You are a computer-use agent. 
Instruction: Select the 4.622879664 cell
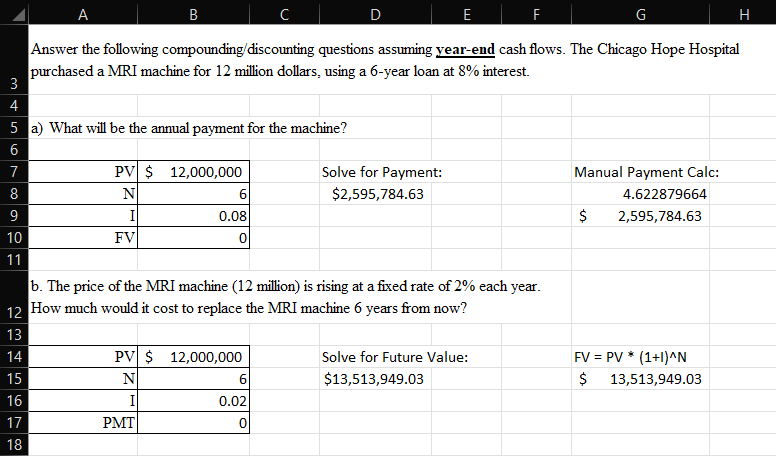(x=640, y=194)
